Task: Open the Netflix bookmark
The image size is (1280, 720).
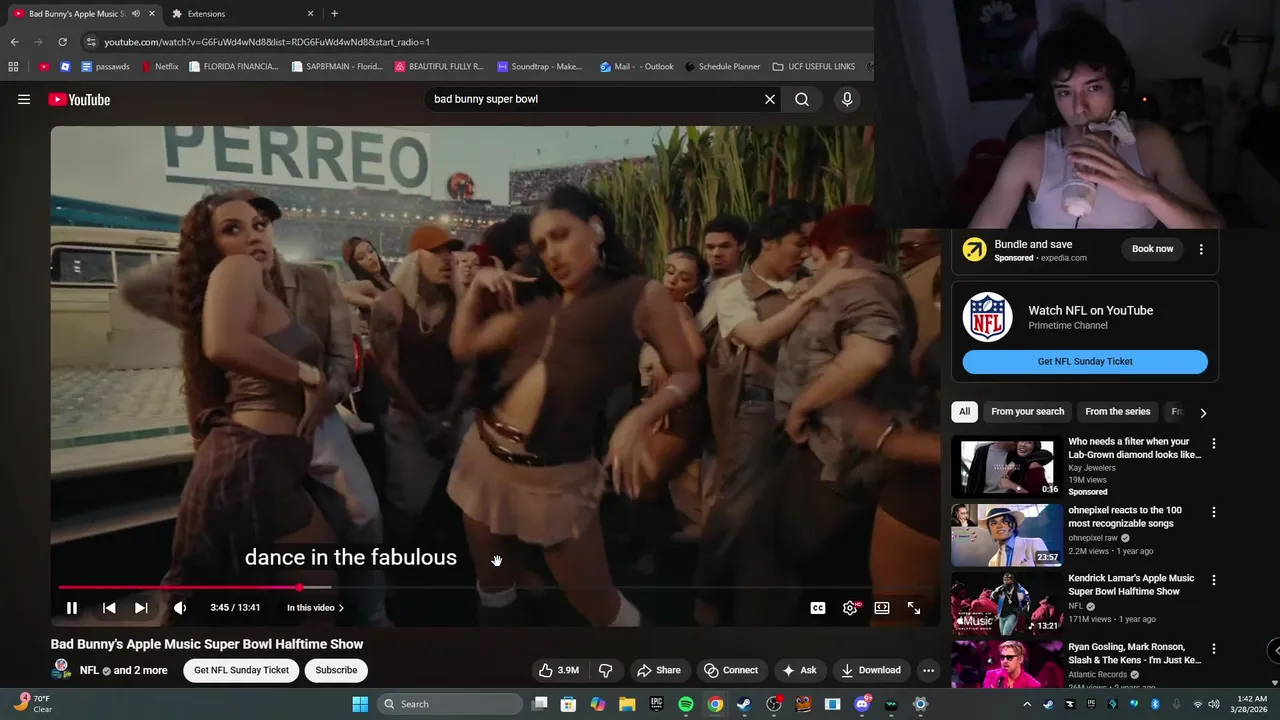Action: pos(160,67)
